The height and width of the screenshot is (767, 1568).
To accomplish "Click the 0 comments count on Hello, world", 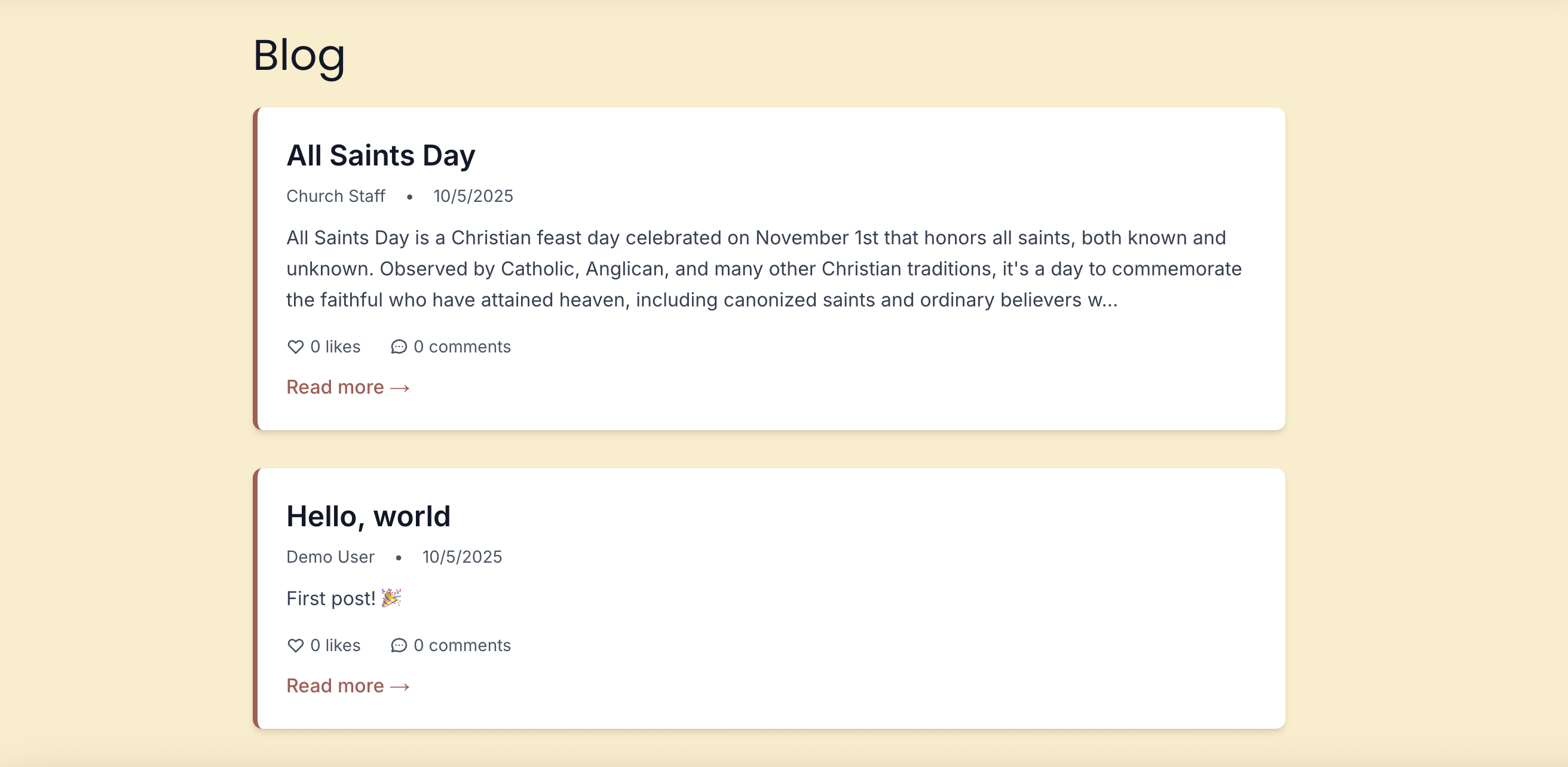I will click(462, 645).
